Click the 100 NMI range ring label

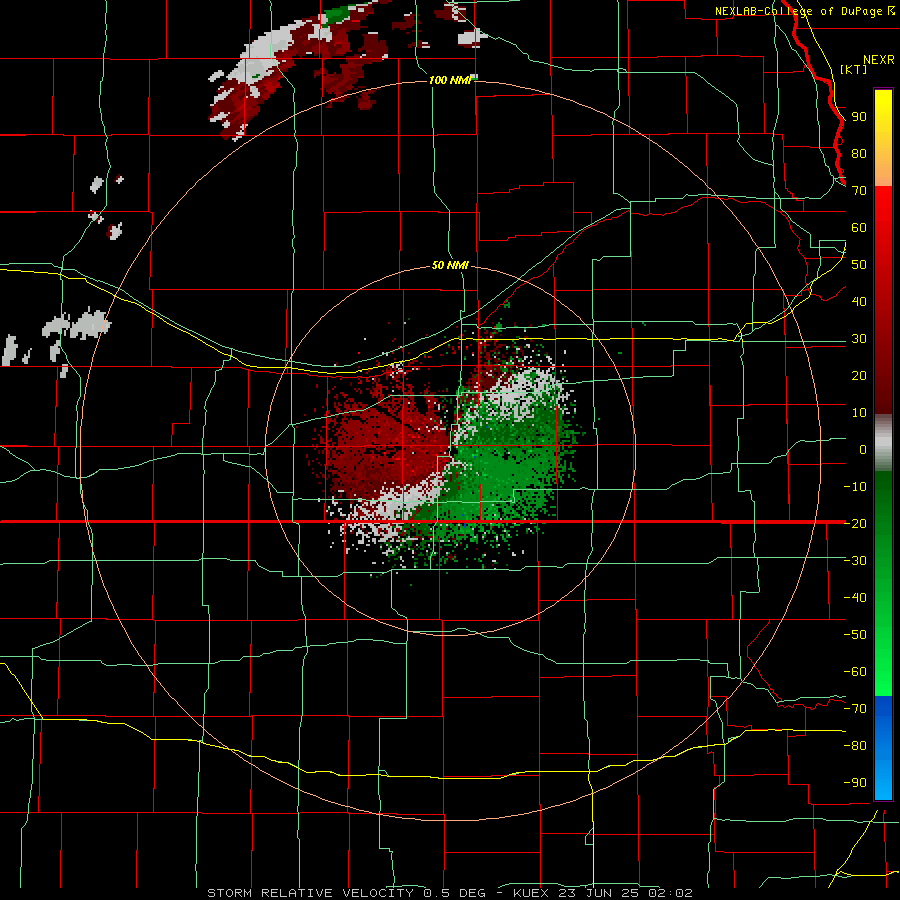pyautogui.click(x=449, y=80)
